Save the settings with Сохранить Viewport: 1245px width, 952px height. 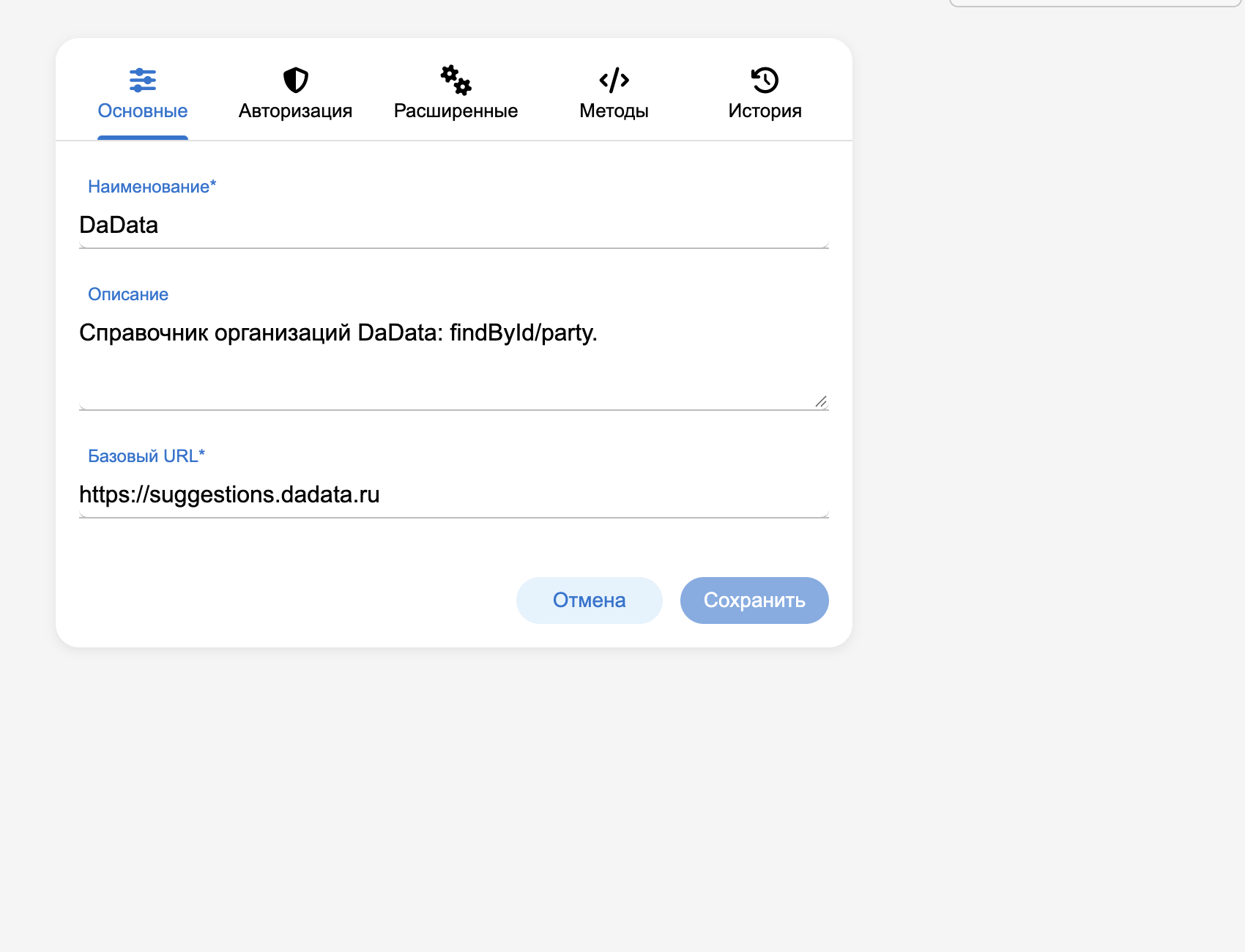(x=754, y=600)
